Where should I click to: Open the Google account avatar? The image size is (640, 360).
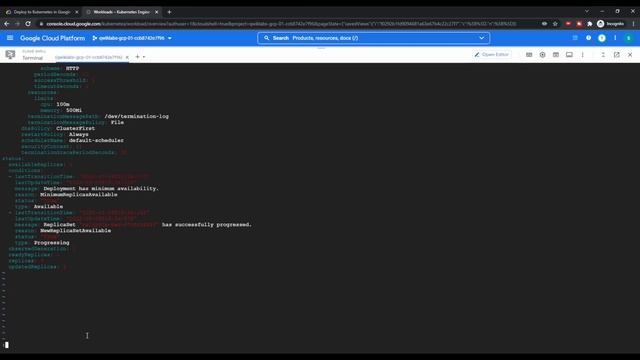pos(629,38)
